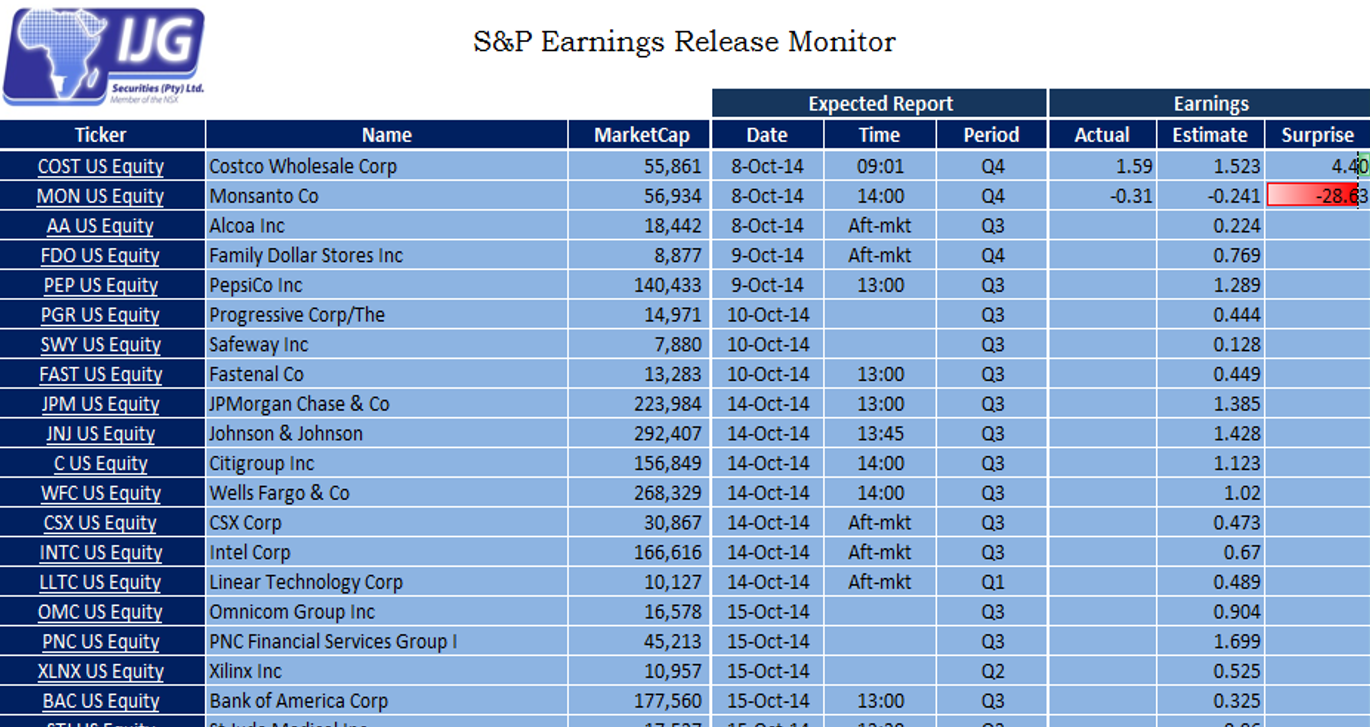Select the Name column header
The image size is (1370, 727).
coord(387,135)
